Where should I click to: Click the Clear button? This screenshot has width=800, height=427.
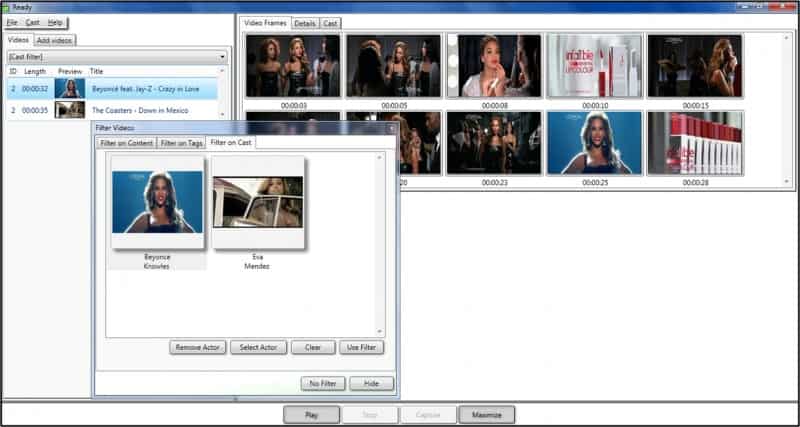pyautogui.click(x=313, y=347)
